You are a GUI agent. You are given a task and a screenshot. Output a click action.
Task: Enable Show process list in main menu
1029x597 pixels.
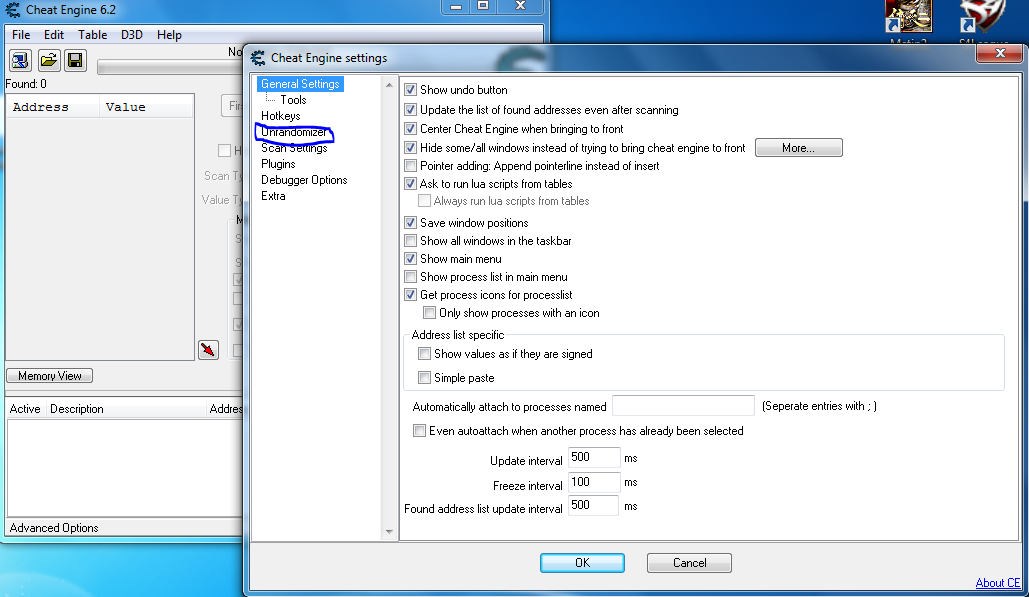[x=410, y=277]
